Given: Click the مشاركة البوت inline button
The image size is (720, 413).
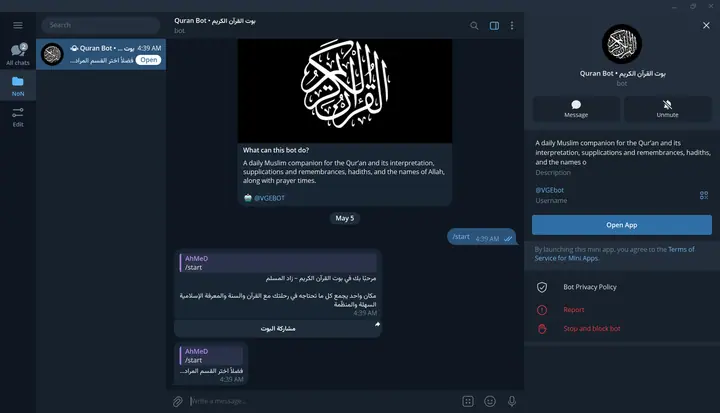Looking at the screenshot, I should (x=278, y=328).
